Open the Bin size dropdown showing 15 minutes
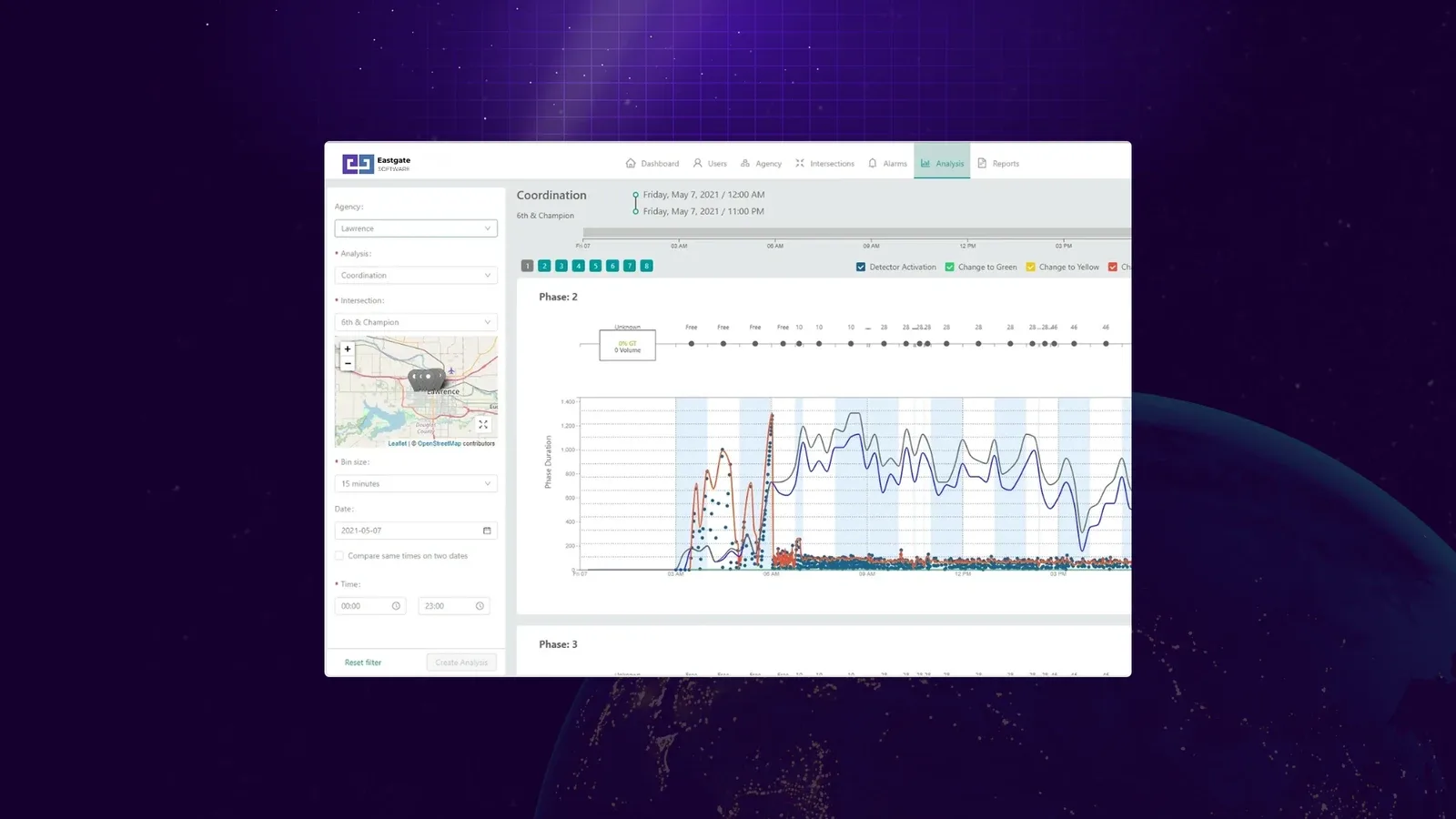This screenshot has width=1456, height=819. [416, 483]
